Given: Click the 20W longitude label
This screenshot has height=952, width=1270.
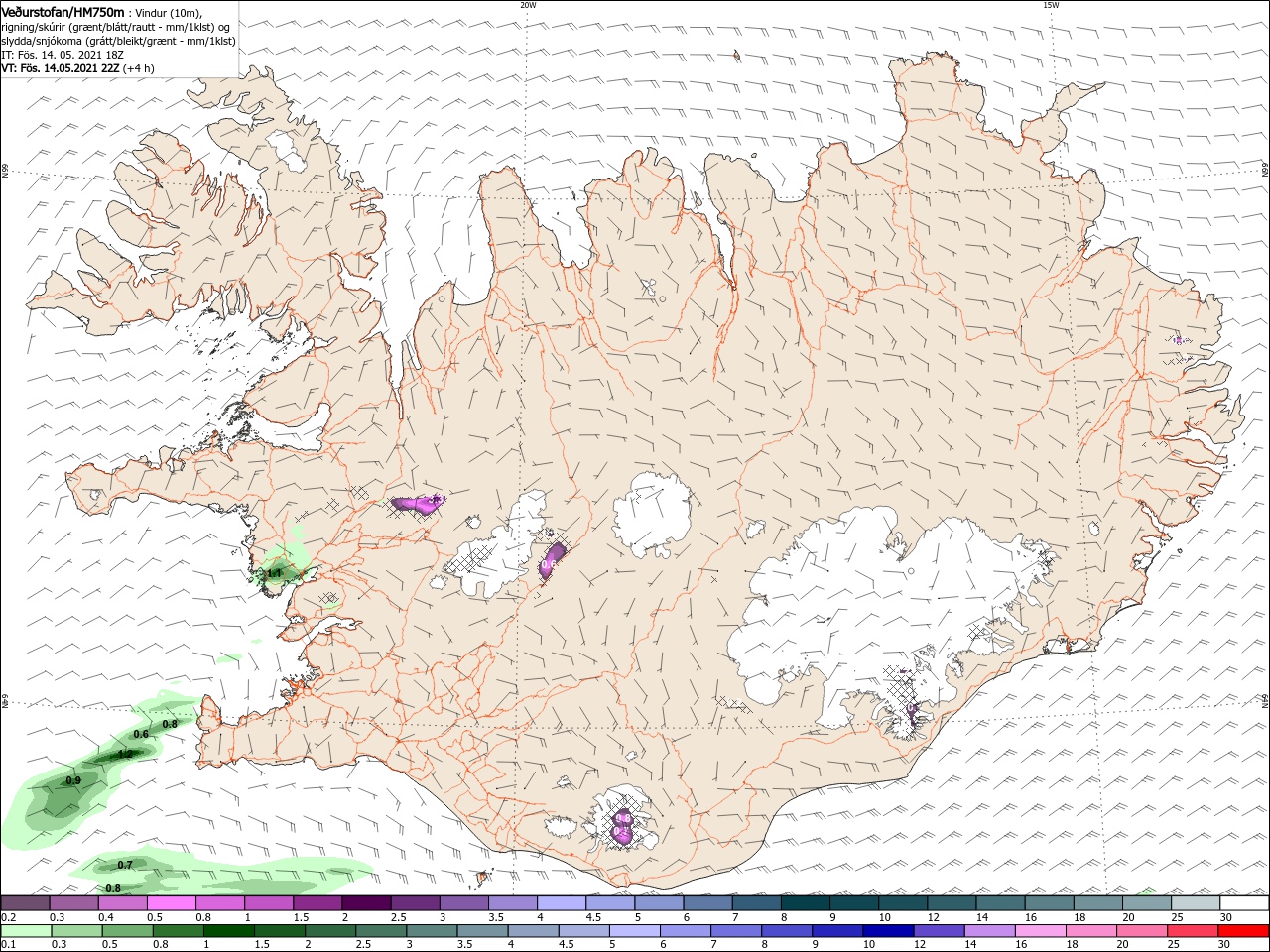Looking at the screenshot, I should tap(528, 5).
